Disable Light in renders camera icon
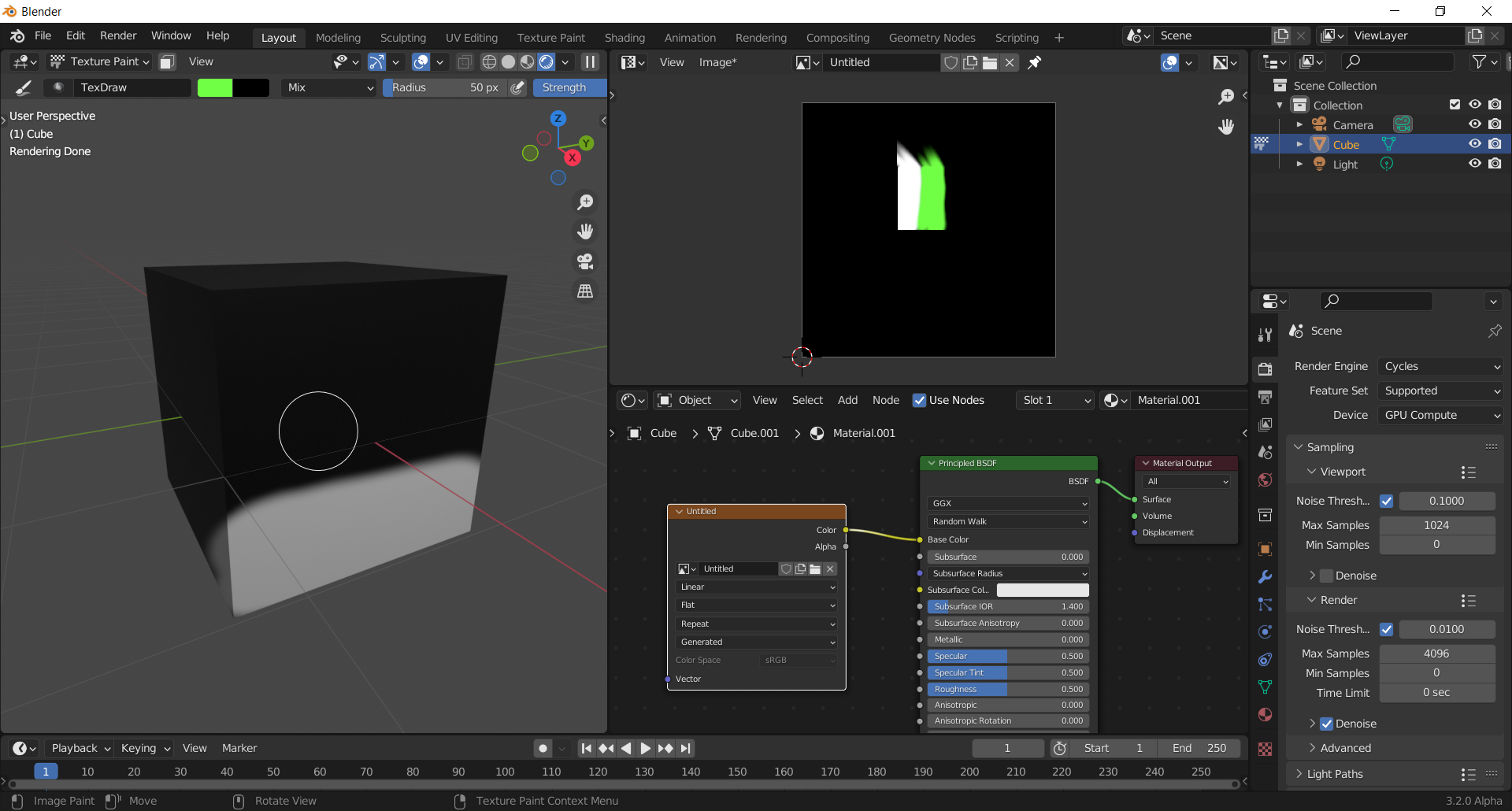Viewport: 1512px width, 811px height. click(x=1495, y=164)
